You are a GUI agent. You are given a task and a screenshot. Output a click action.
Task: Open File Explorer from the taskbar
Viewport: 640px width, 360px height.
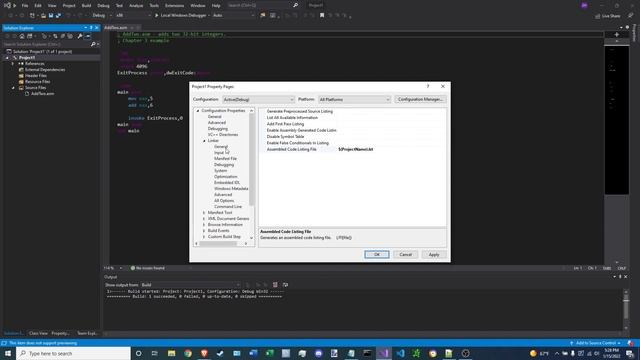tap(171, 353)
